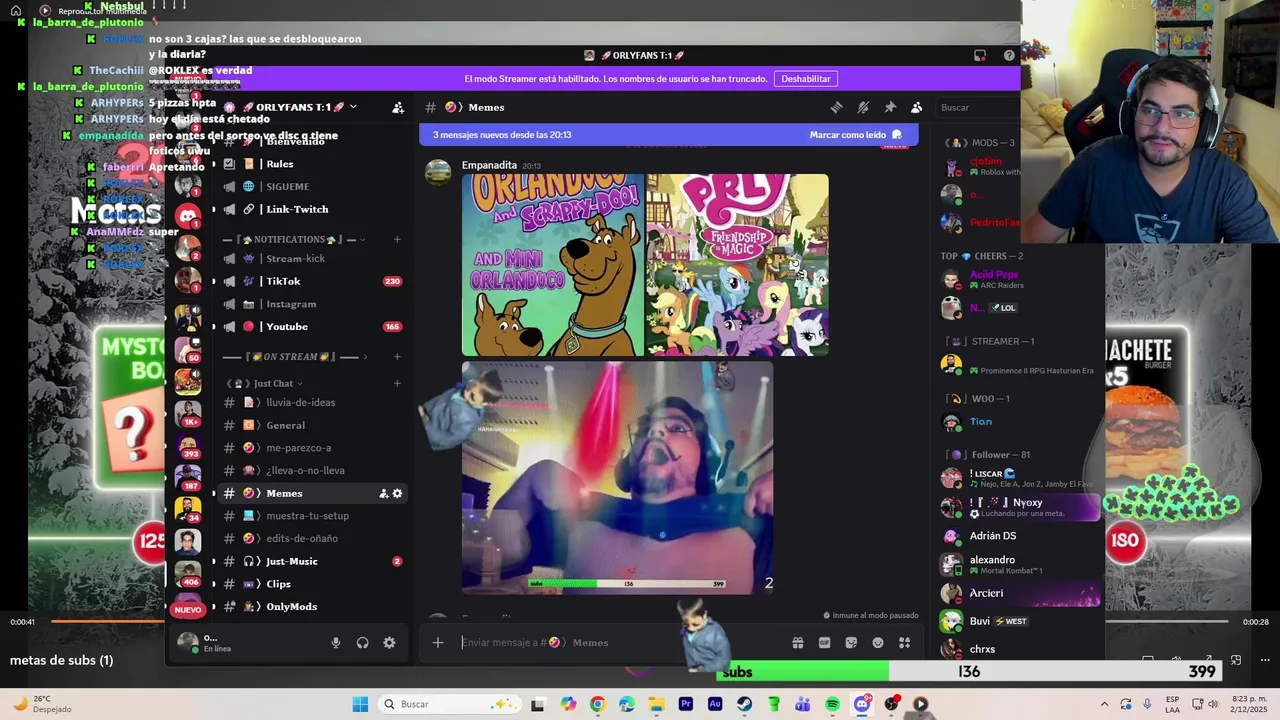This screenshot has height=720, width=1280.
Task: Open sticker picker in message bar
Action: [x=851, y=642]
